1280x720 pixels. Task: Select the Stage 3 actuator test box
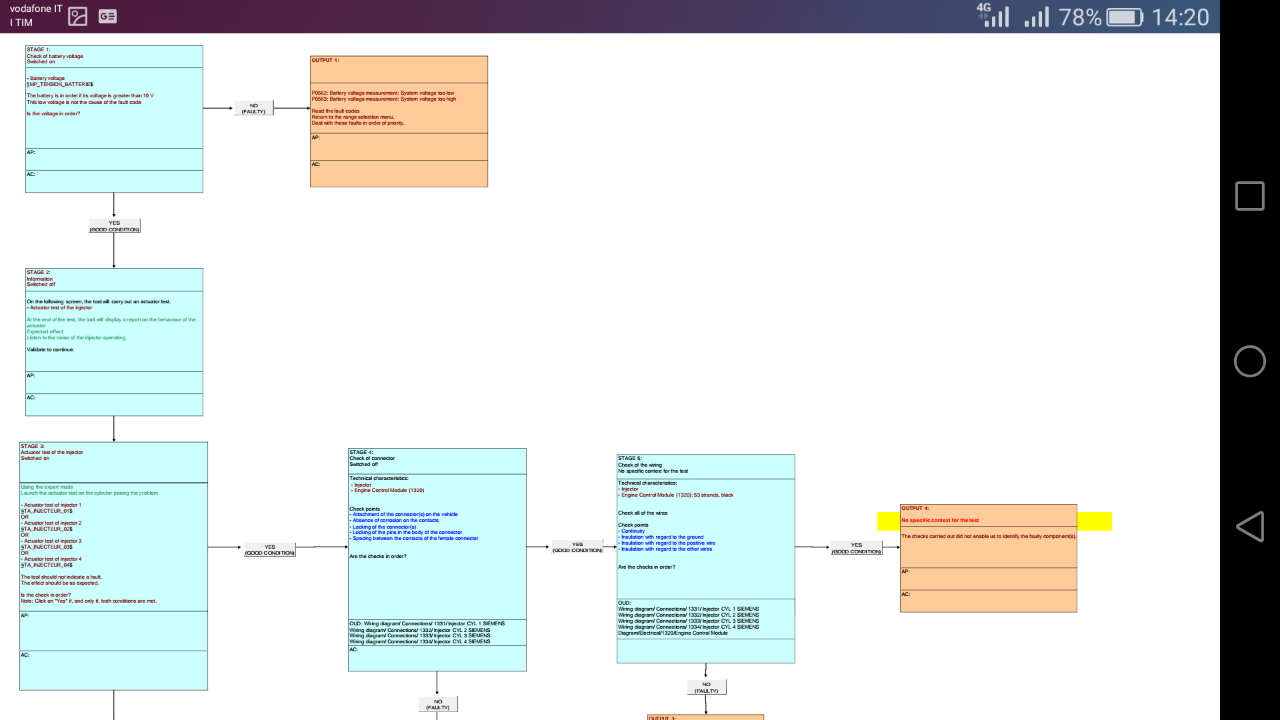pos(113,565)
